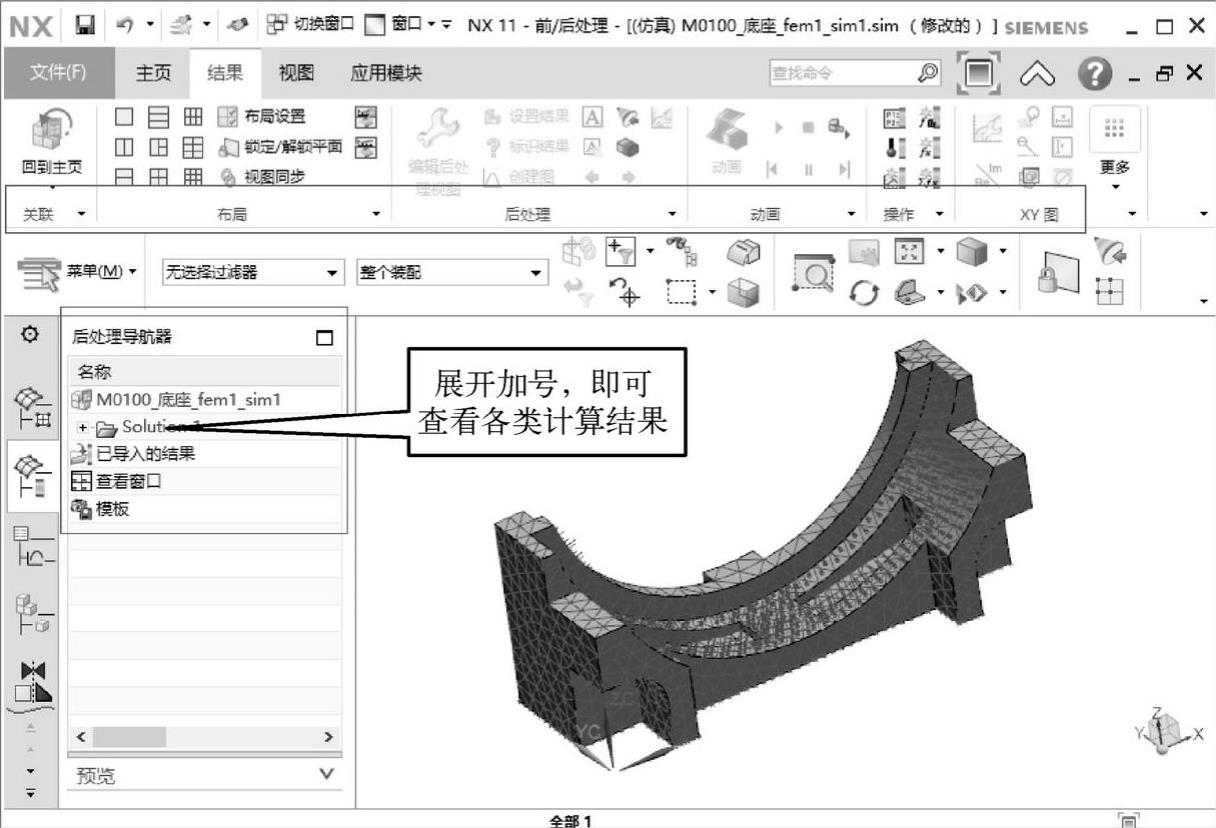The height and width of the screenshot is (828, 1216).
Task: Click 标识结果 identify results command
Action: [x=526, y=147]
